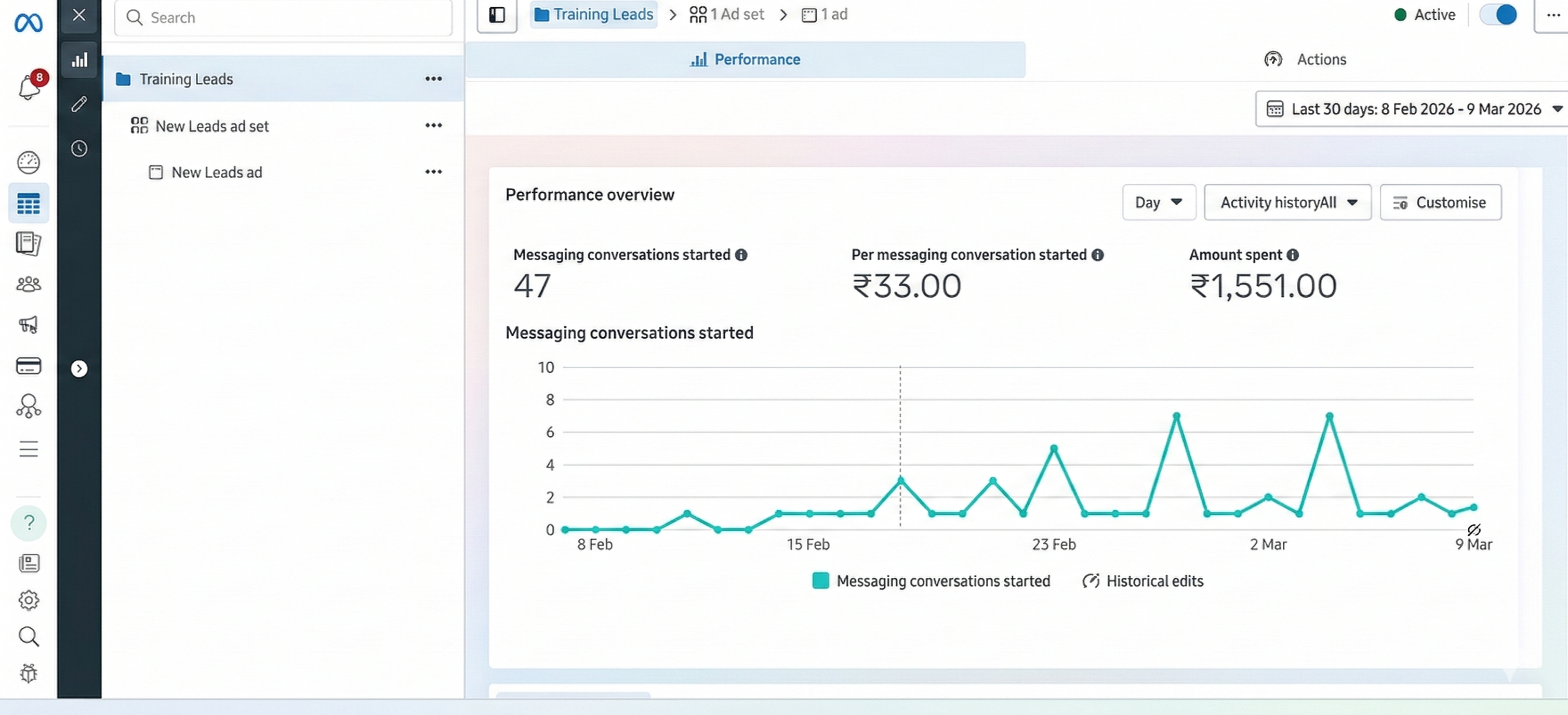The height and width of the screenshot is (715, 1568).
Task: Info icon for Messaging conversations started
Action: coord(741,255)
